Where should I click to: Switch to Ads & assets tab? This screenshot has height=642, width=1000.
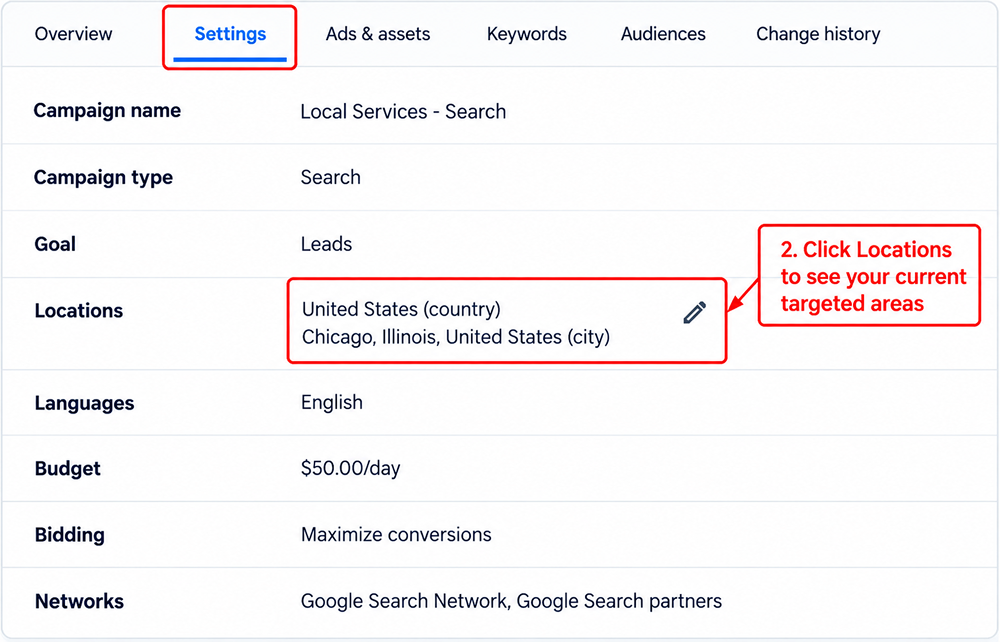click(x=378, y=34)
